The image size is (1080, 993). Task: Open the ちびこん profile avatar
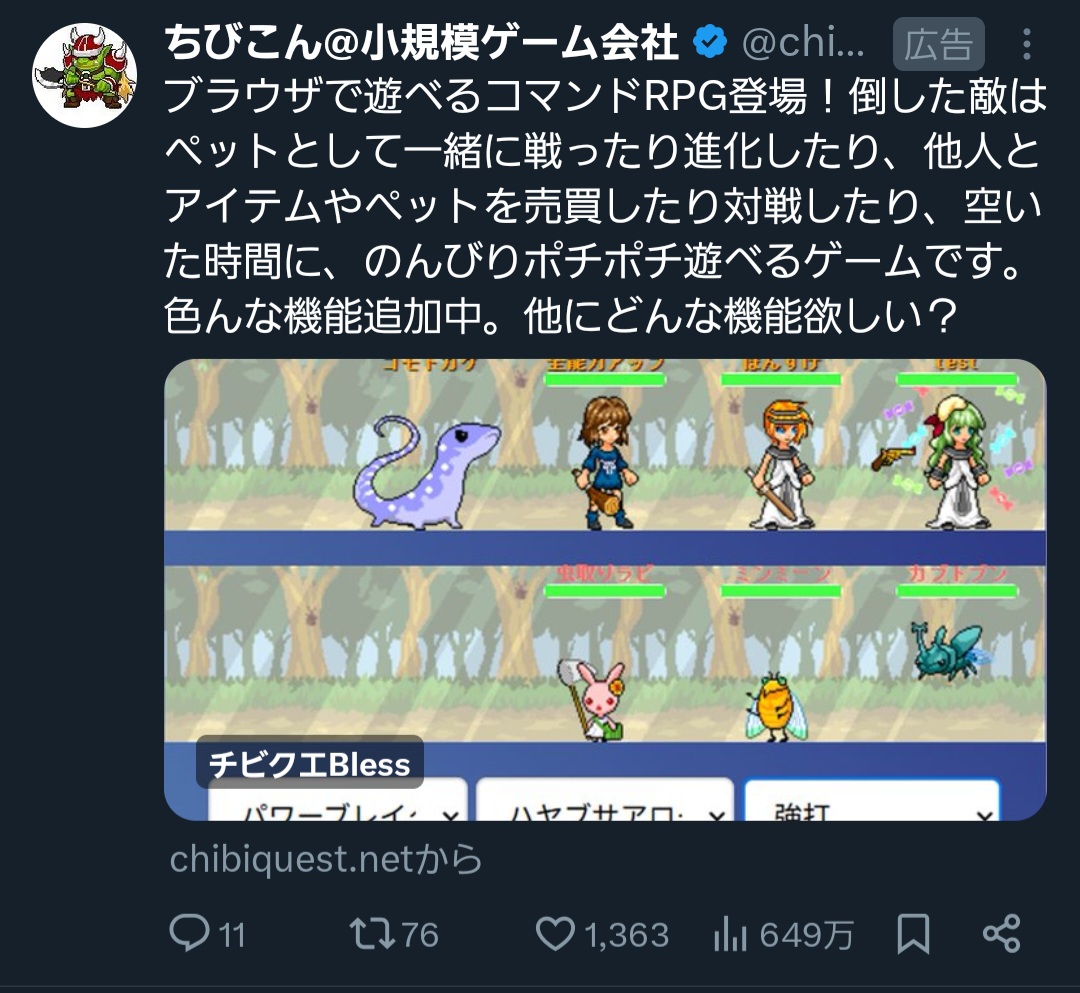click(x=84, y=74)
